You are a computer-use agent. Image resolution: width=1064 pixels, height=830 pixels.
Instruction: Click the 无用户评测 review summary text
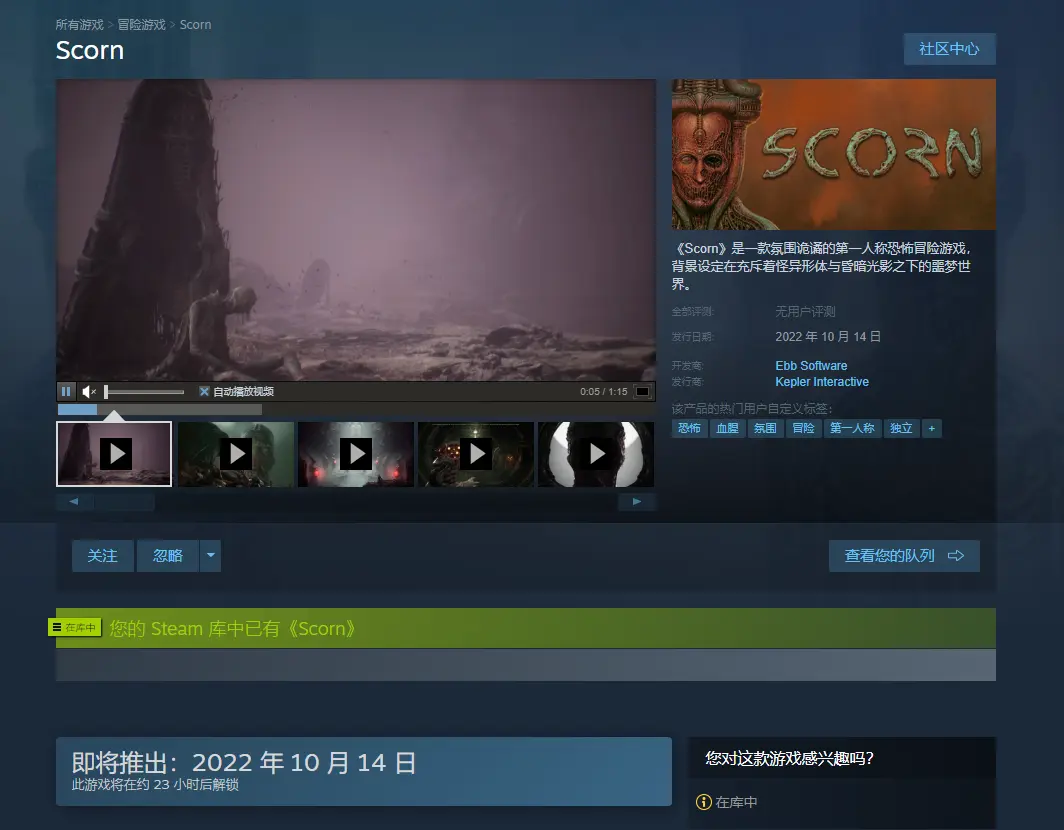pyautogui.click(x=805, y=312)
